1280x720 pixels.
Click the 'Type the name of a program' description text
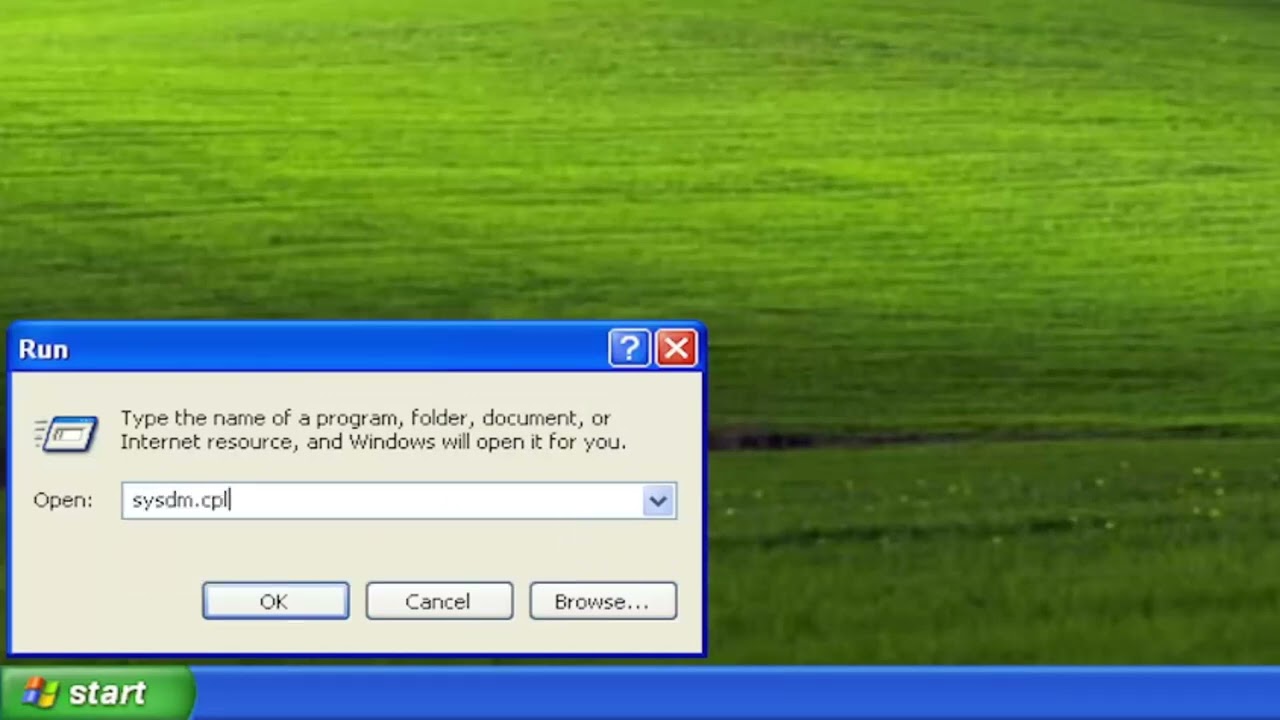click(x=373, y=430)
